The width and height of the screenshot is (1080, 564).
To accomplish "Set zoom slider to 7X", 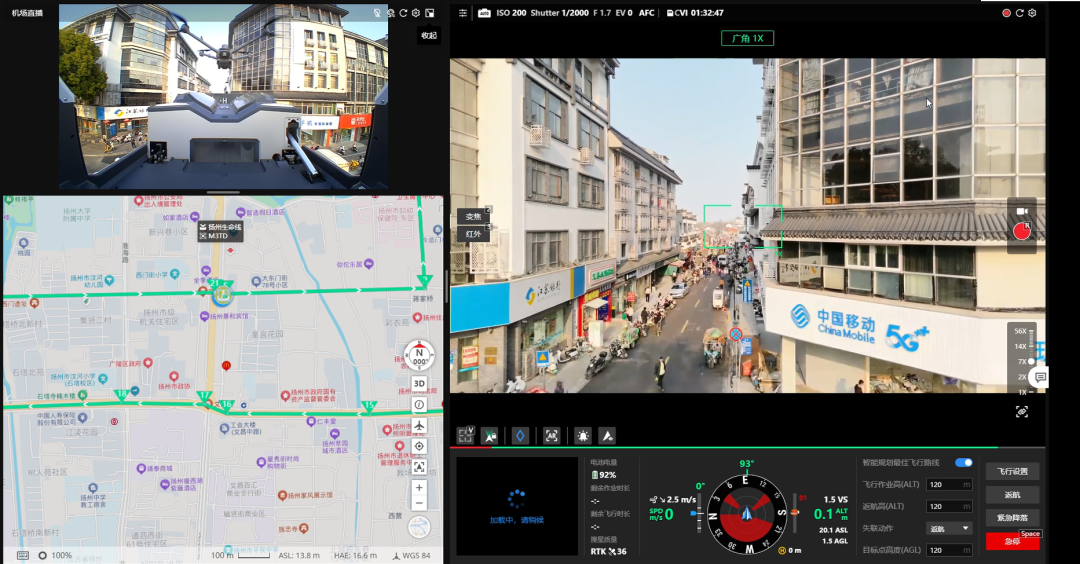I will (1024, 362).
